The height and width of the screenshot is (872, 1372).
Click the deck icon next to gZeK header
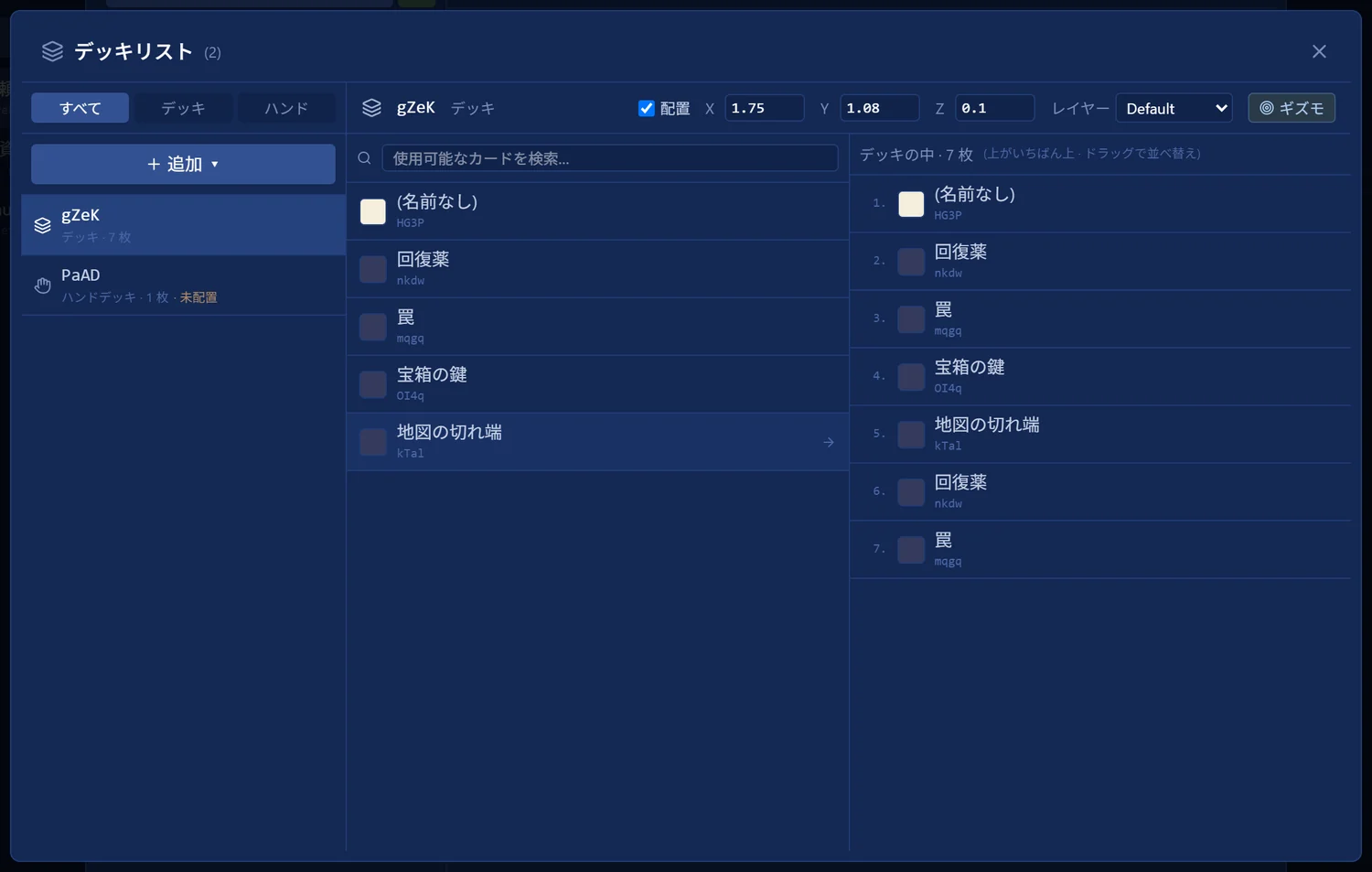click(x=371, y=108)
